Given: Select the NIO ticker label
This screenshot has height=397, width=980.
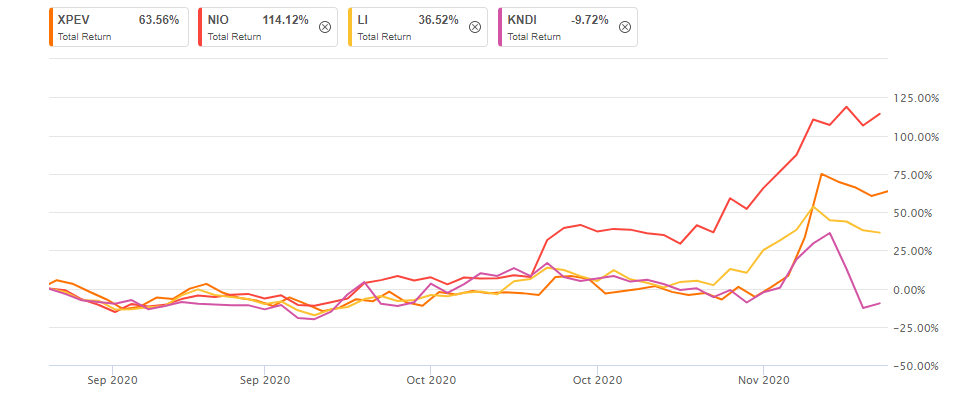Looking at the screenshot, I should [x=216, y=20].
